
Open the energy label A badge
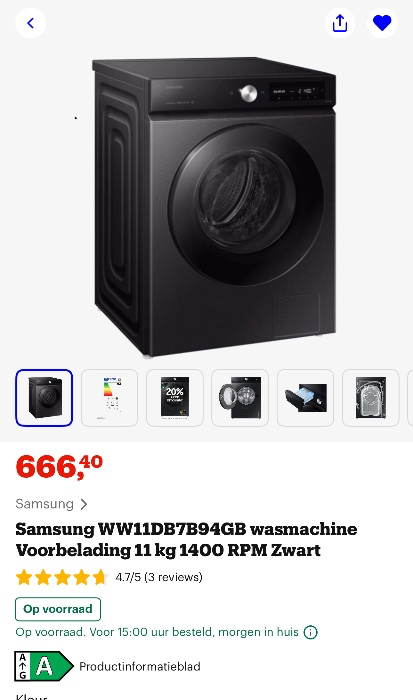tap(44, 666)
